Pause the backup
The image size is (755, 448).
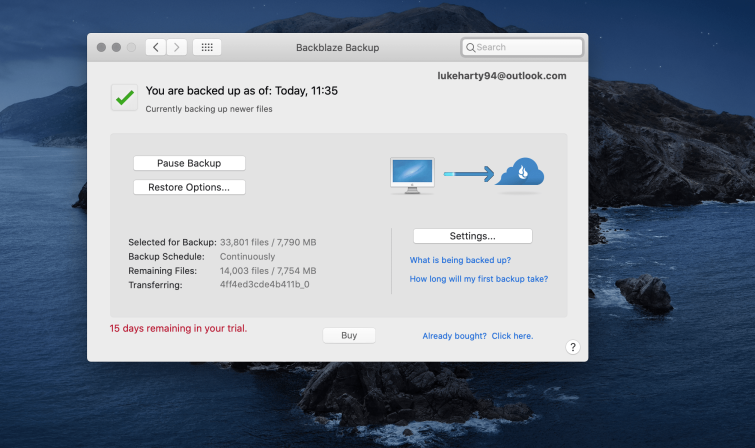coord(189,163)
